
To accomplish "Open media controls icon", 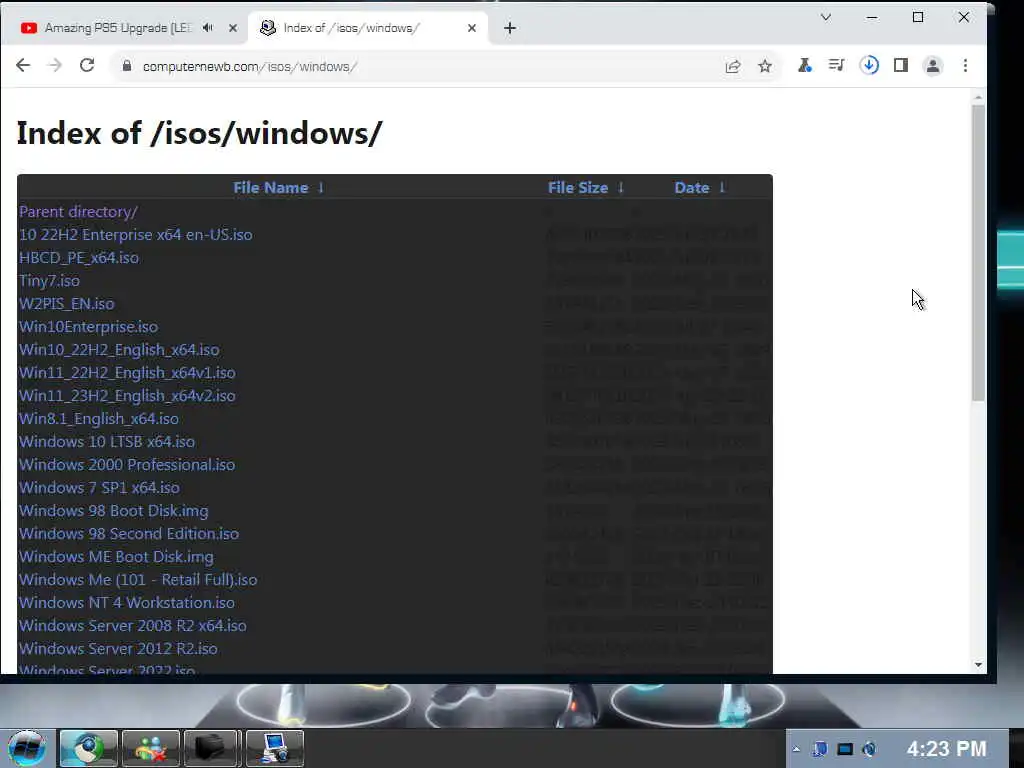I will pyautogui.click(x=837, y=65).
